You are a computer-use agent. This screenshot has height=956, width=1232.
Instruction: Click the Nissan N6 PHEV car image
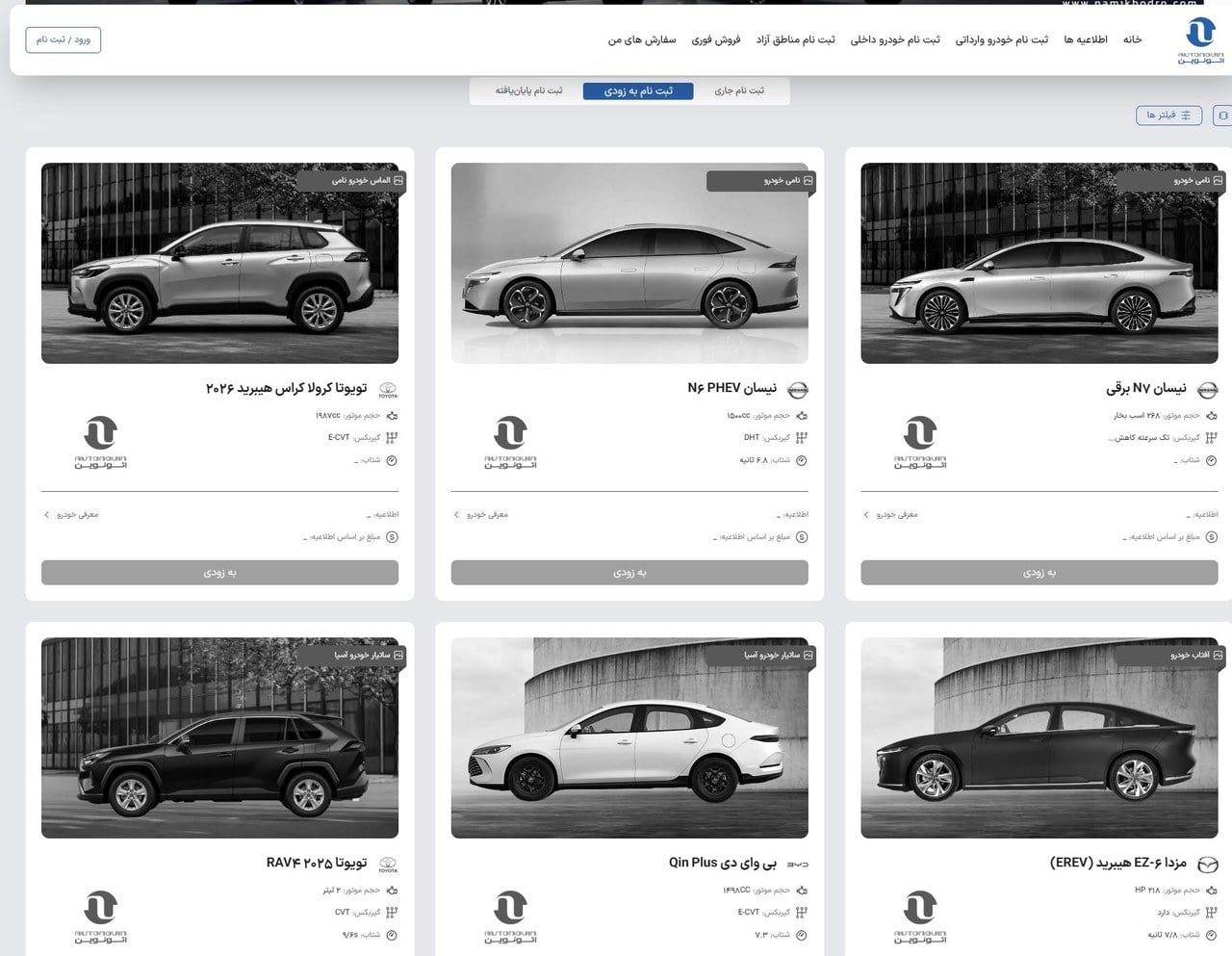(x=629, y=263)
